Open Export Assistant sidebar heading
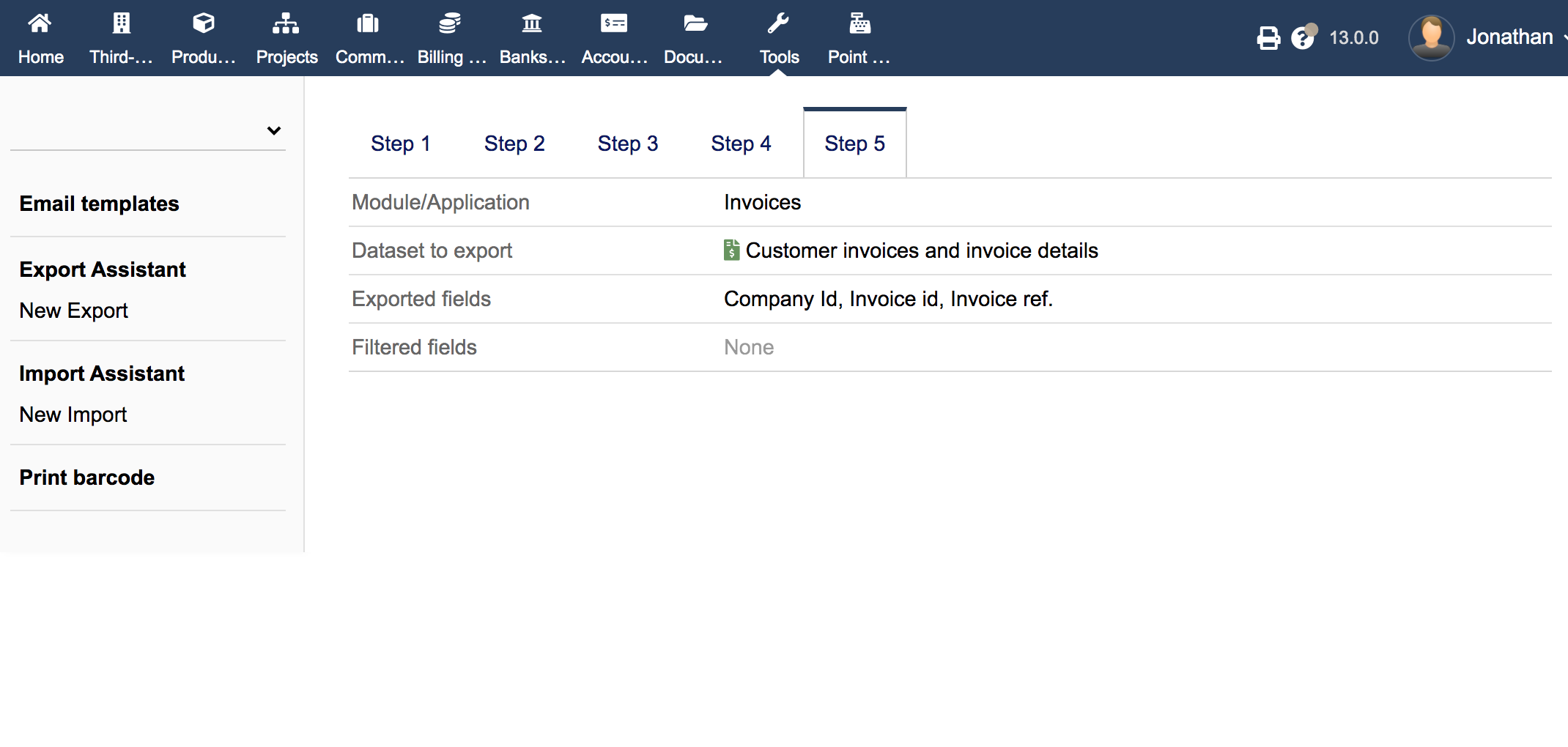This screenshot has height=747, width=1568. [x=103, y=270]
